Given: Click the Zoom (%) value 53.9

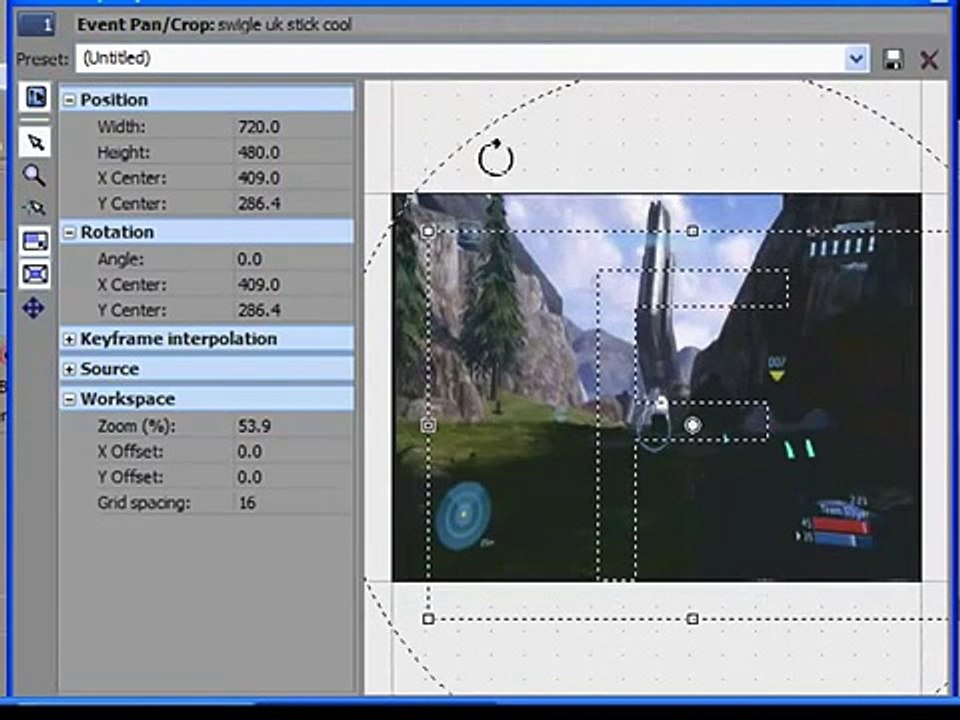Looking at the screenshot, I should (254, 426).
